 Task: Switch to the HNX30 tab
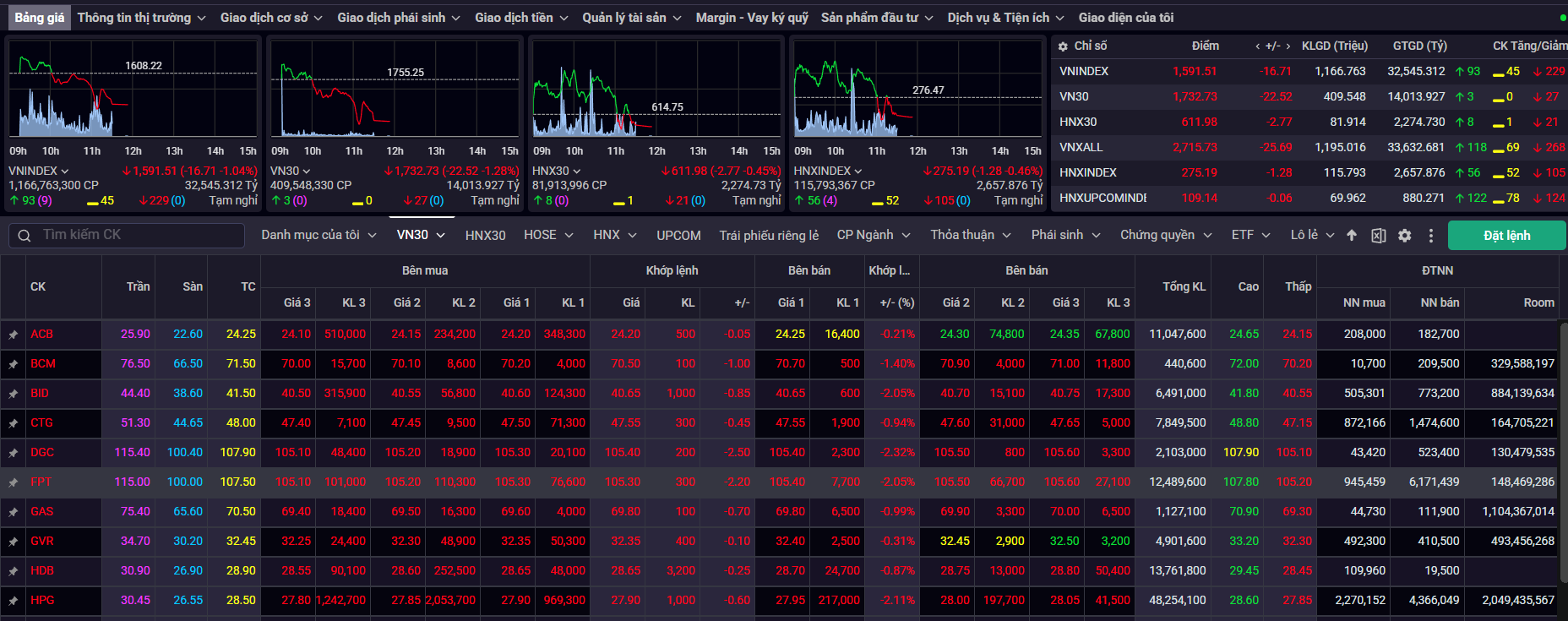point(485,236)
